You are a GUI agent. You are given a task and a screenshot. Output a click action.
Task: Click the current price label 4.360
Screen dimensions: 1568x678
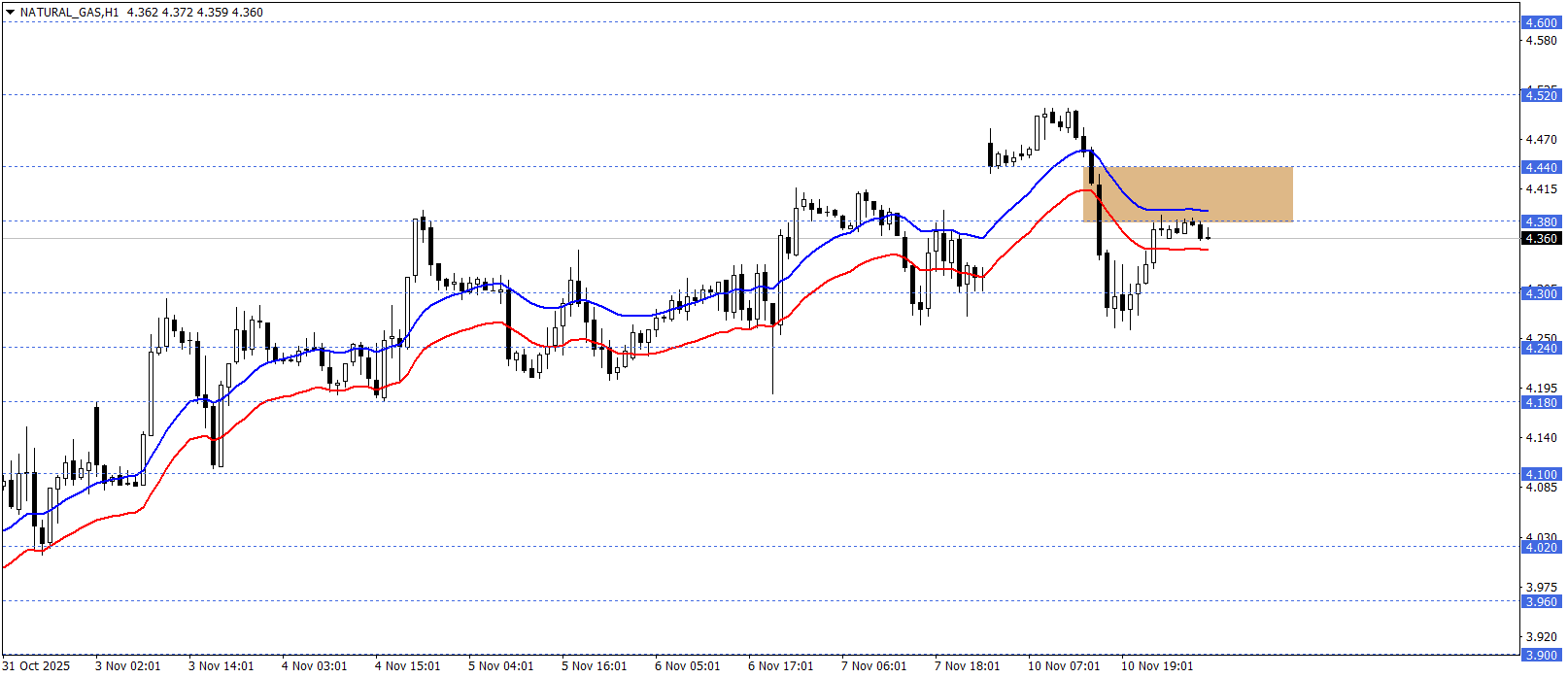pyautogui.click(x=1541, y=239)
